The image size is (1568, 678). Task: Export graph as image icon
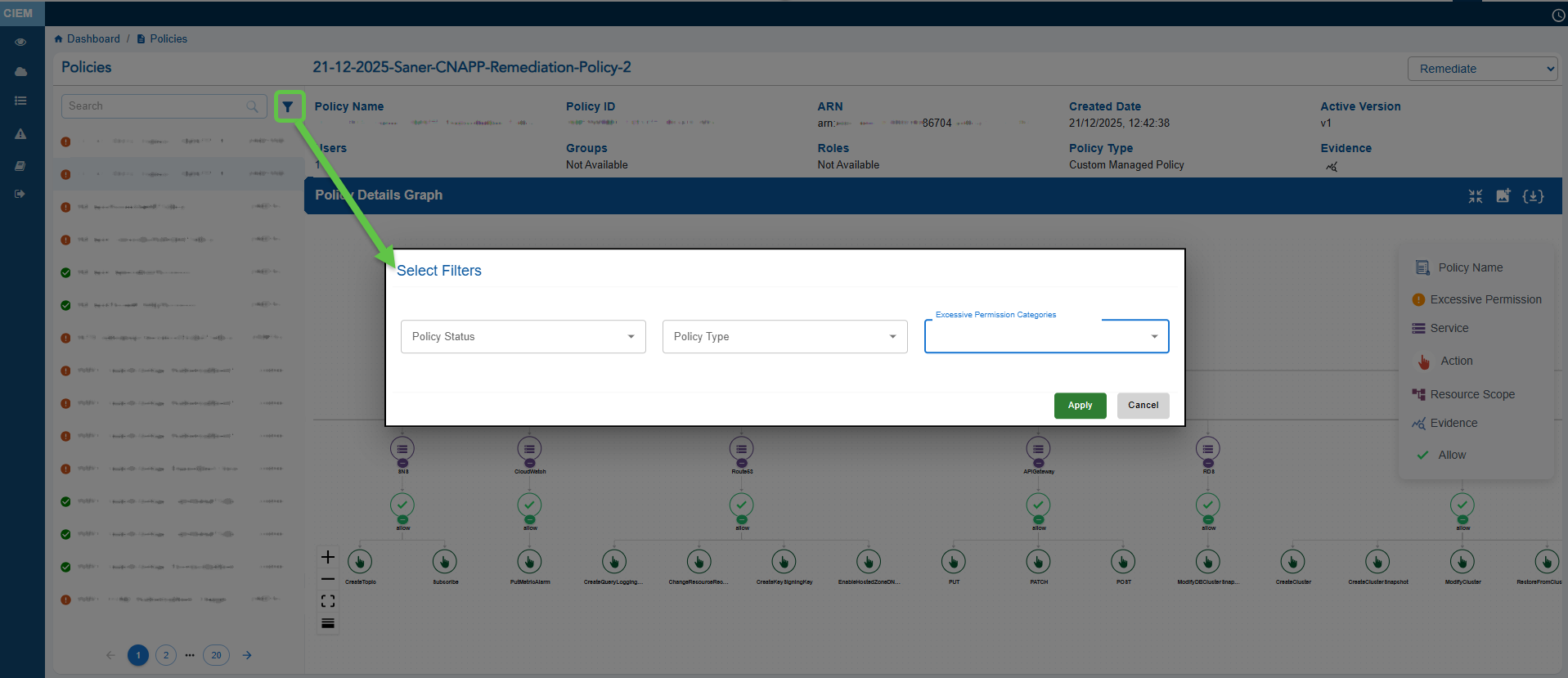click(1503, 196)
